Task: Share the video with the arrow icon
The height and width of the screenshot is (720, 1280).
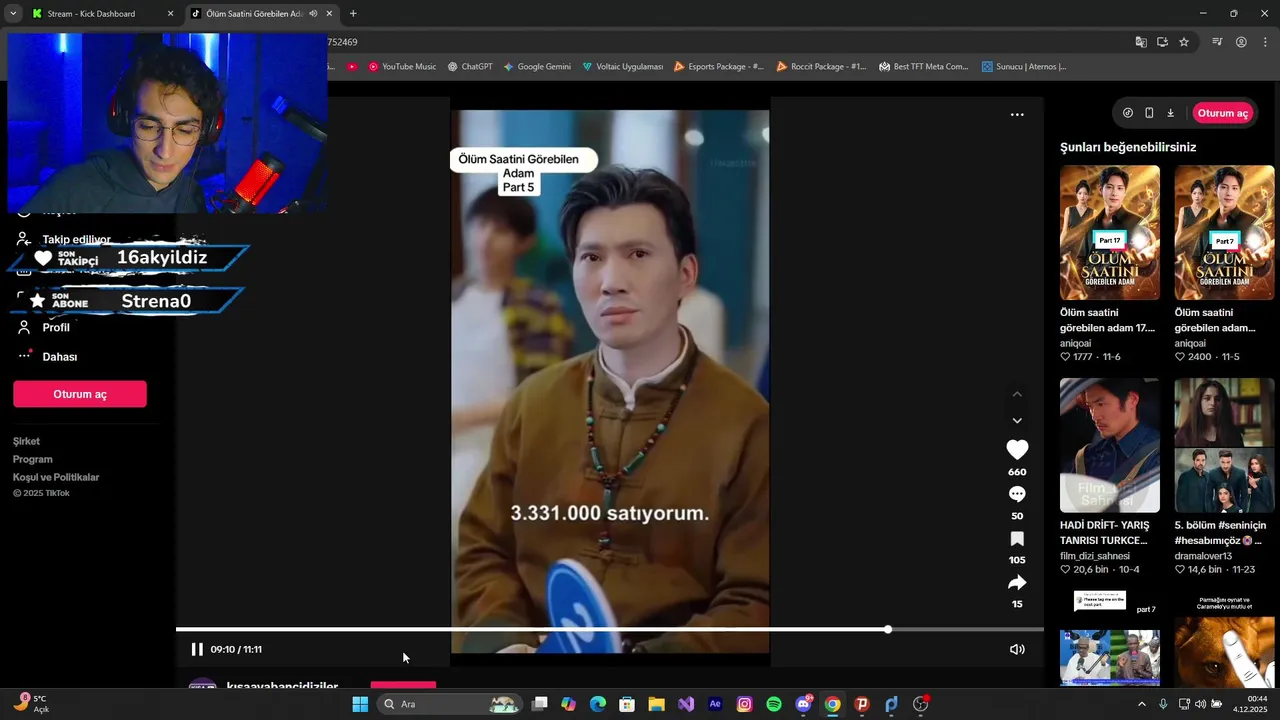Action: coord(1017,582)
